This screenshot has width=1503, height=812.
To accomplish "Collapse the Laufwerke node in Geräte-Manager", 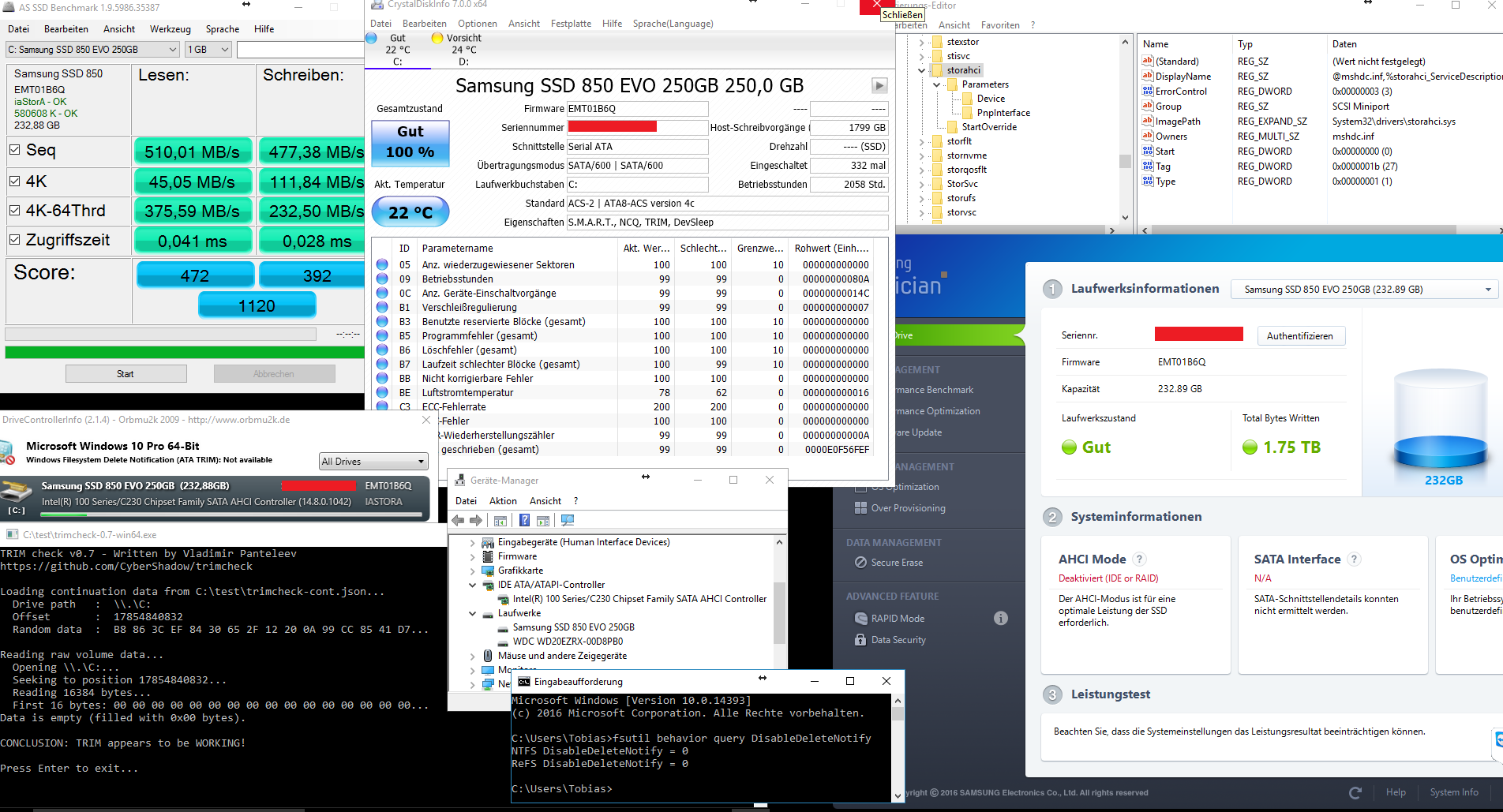I will coord(473,613).
